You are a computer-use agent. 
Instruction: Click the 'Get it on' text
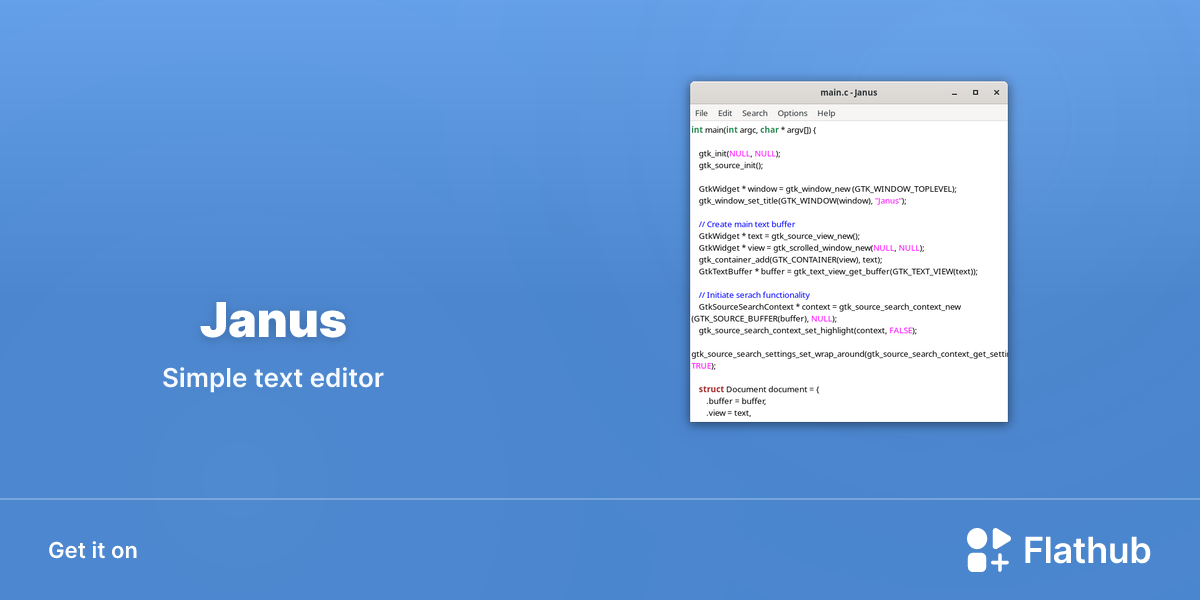click(x=93, y=551)
